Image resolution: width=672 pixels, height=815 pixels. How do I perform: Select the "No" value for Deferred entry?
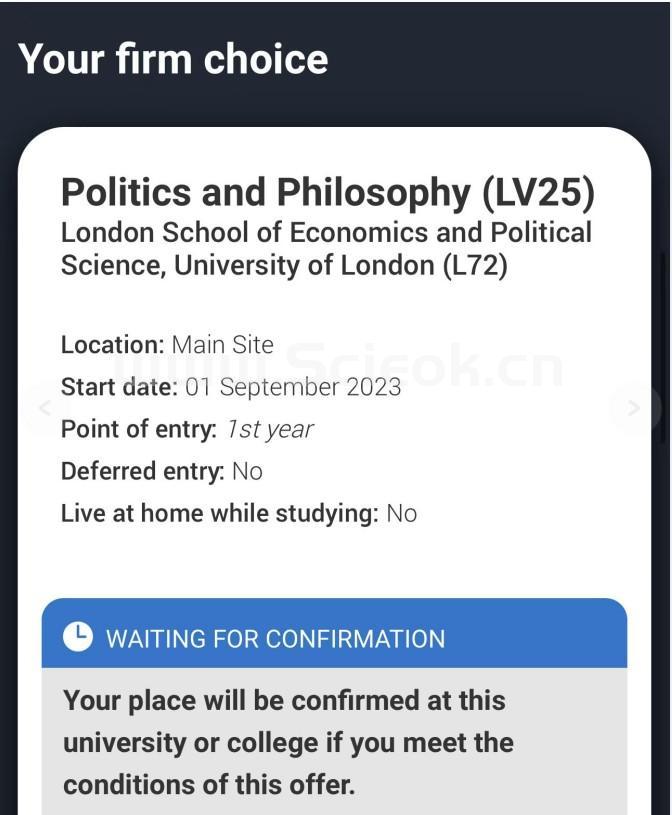click(247, 471)
